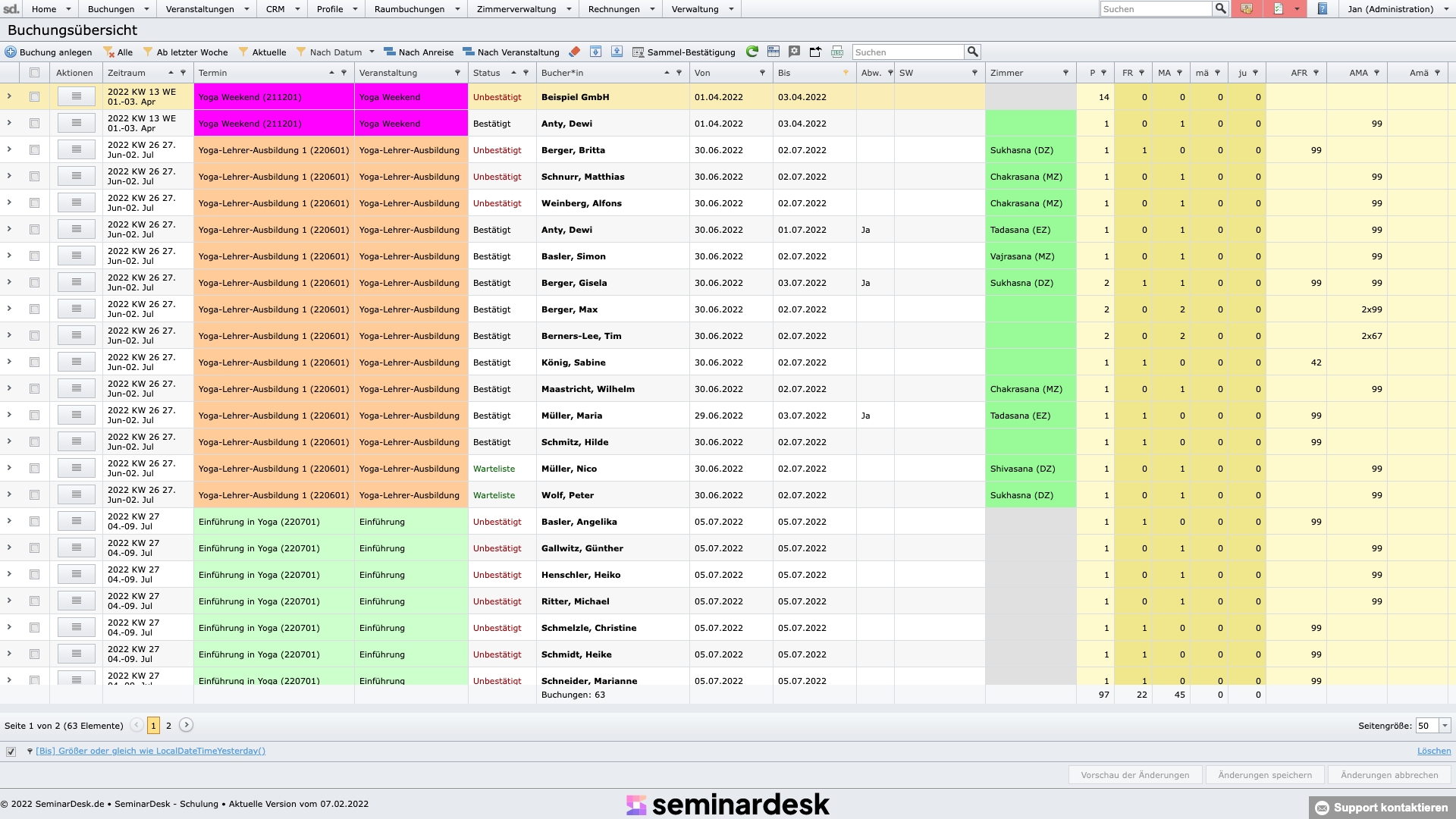Uncheck the Bis filter checkbox at bottom
Viewport: 1456px width, 819px height.
point(11,752)
